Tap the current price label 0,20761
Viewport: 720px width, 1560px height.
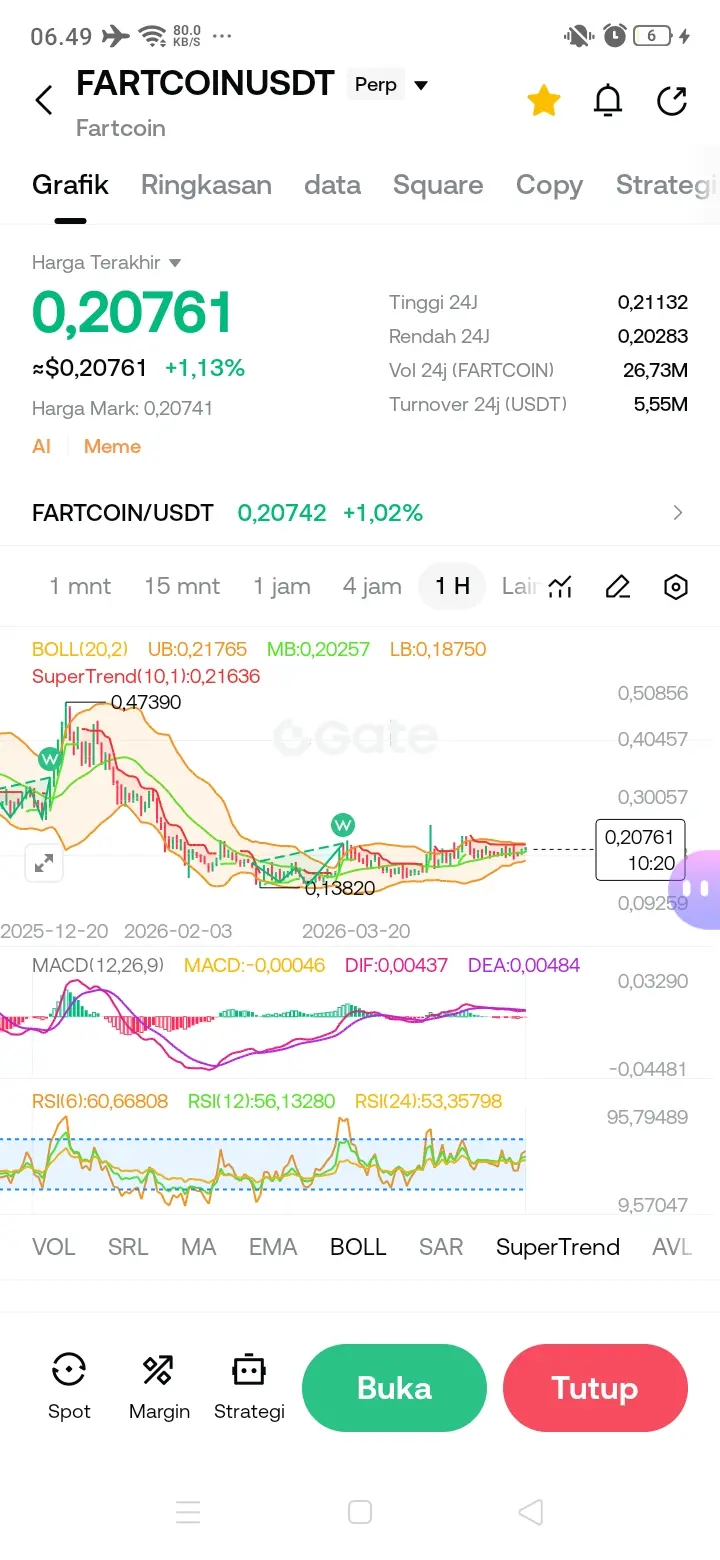[x=639, y=850]
